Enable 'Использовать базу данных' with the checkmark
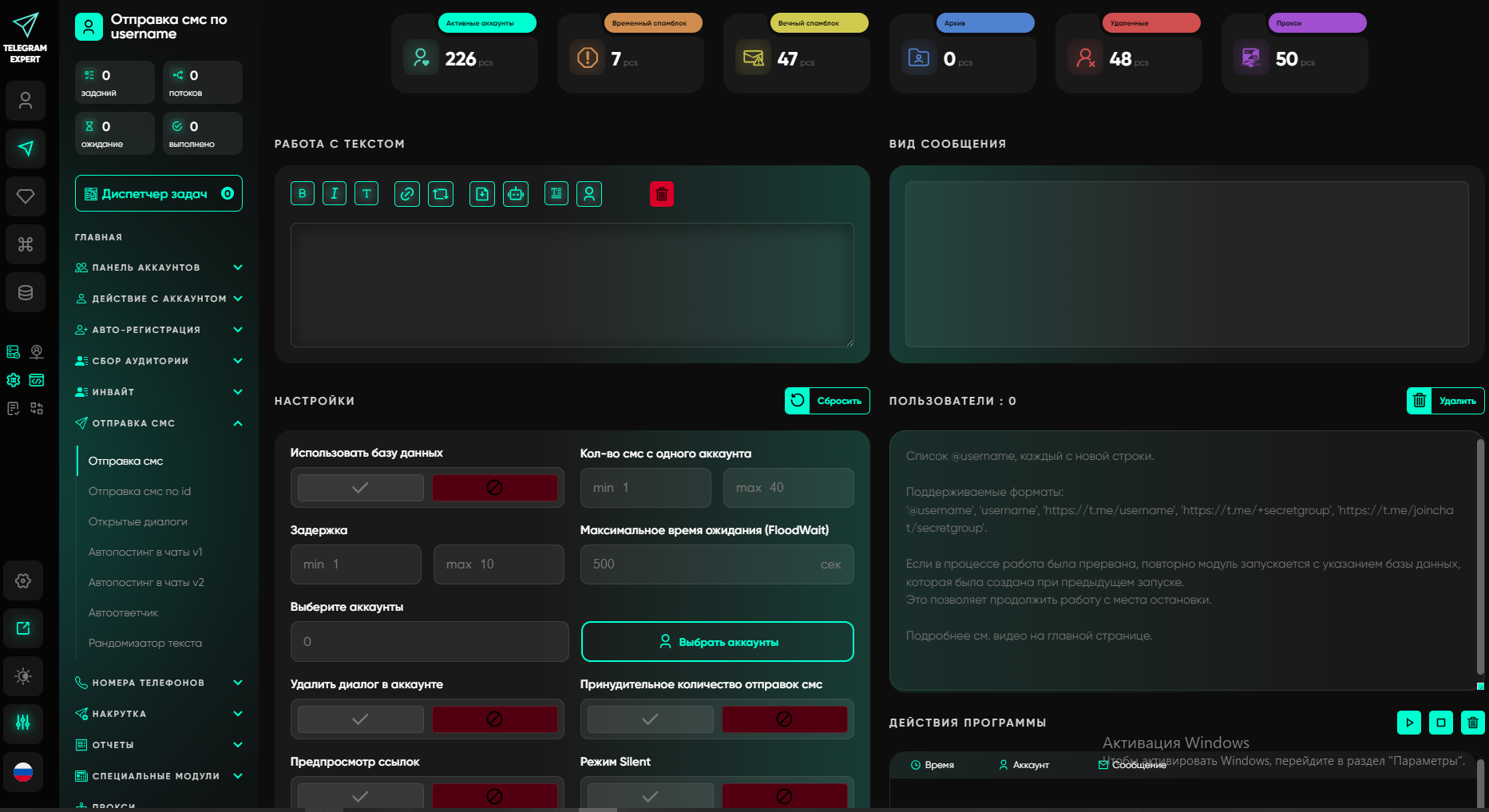The width and height of the screenshot is (1489, 812). pyautogui.click(x=361, y=488)
